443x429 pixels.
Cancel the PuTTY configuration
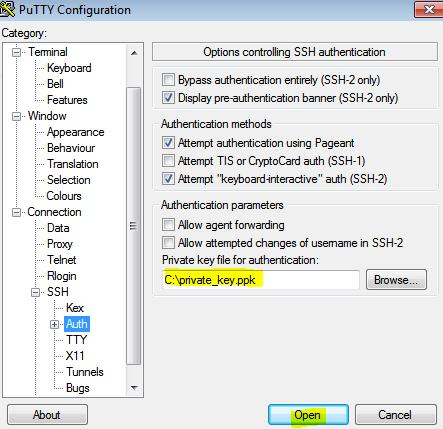click(x=396, y=415)
